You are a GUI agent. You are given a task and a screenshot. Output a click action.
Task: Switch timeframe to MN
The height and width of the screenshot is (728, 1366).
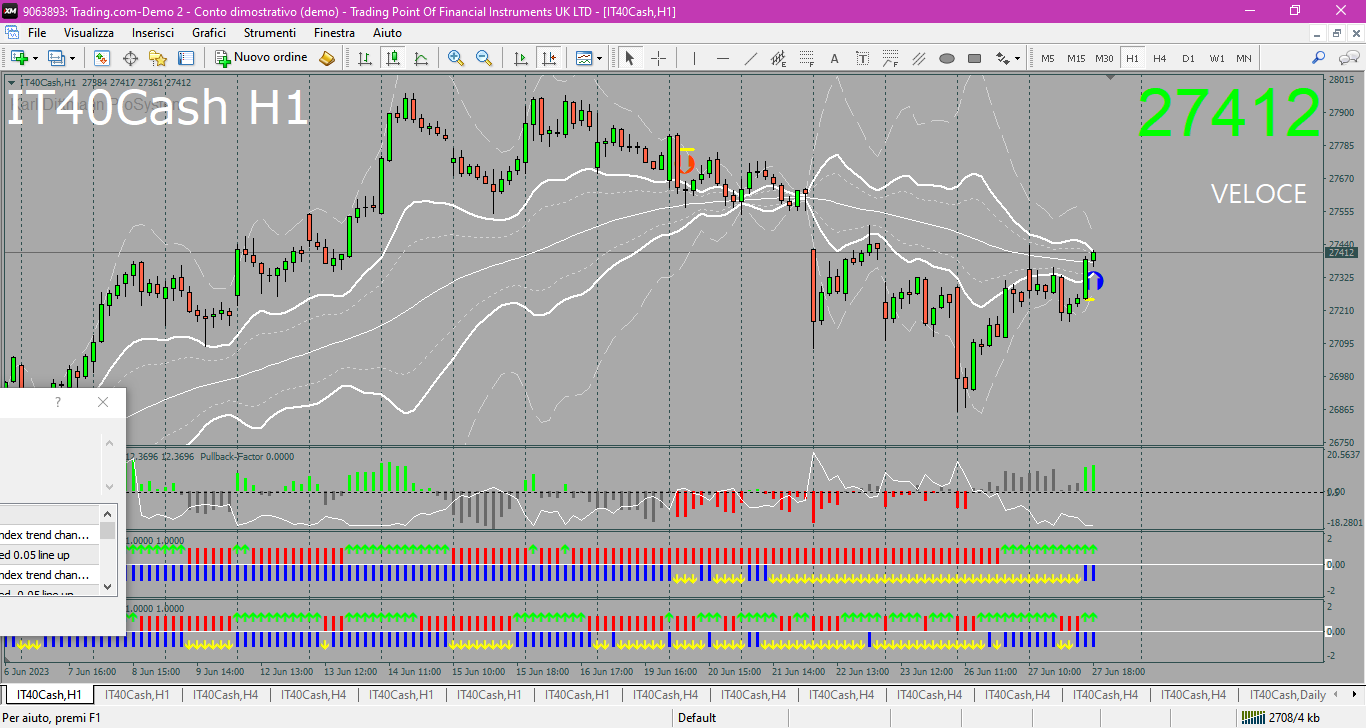[1243, 58]
